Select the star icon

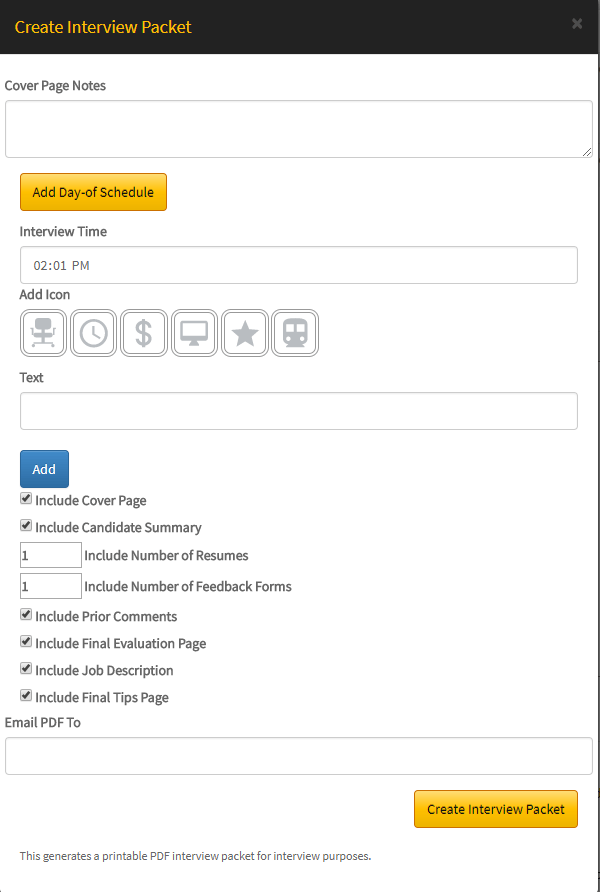click(244, 333)
